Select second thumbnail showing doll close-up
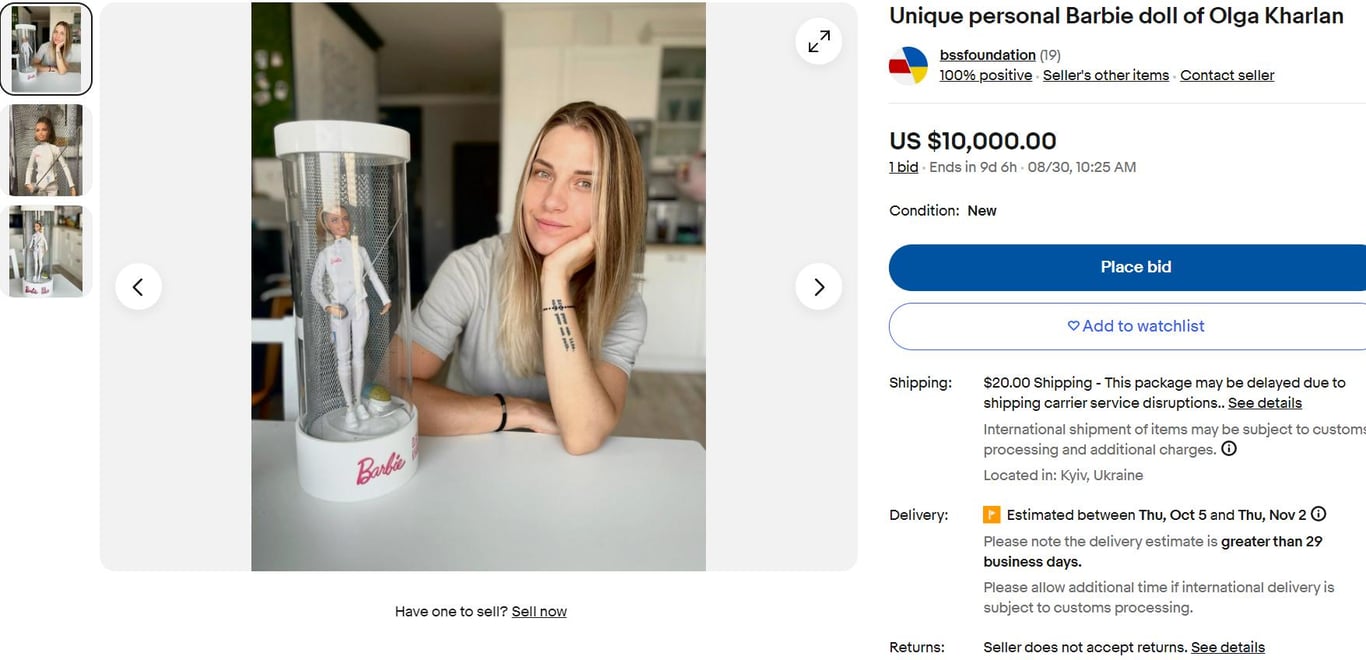The width and height of the screenshot is (1366, 660). 46,150
